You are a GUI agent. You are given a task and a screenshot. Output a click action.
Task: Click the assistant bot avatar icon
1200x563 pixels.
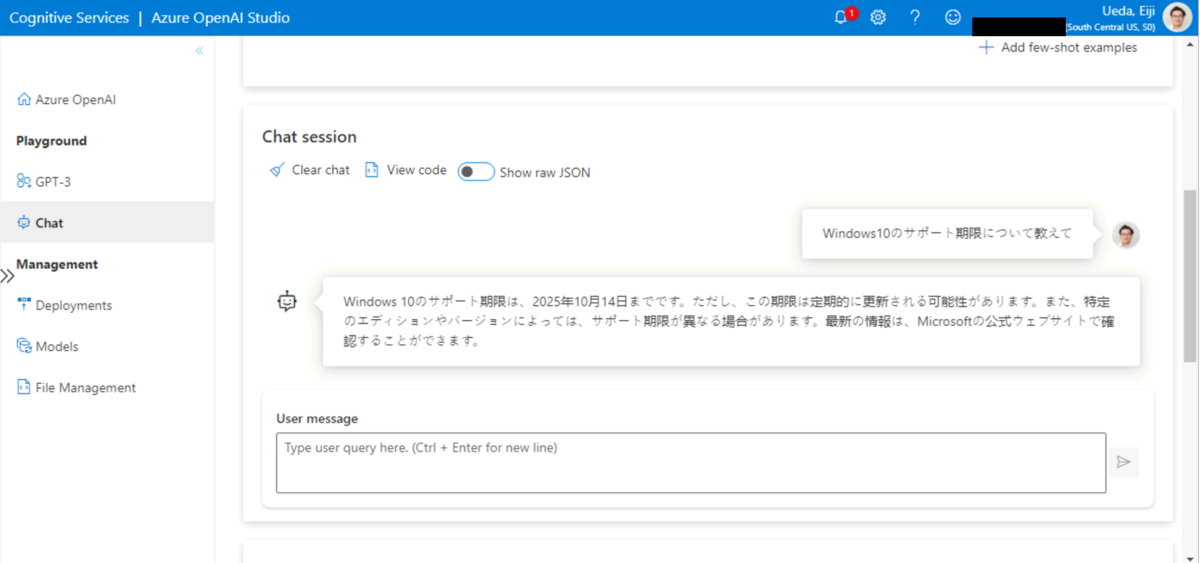[288, 300]
